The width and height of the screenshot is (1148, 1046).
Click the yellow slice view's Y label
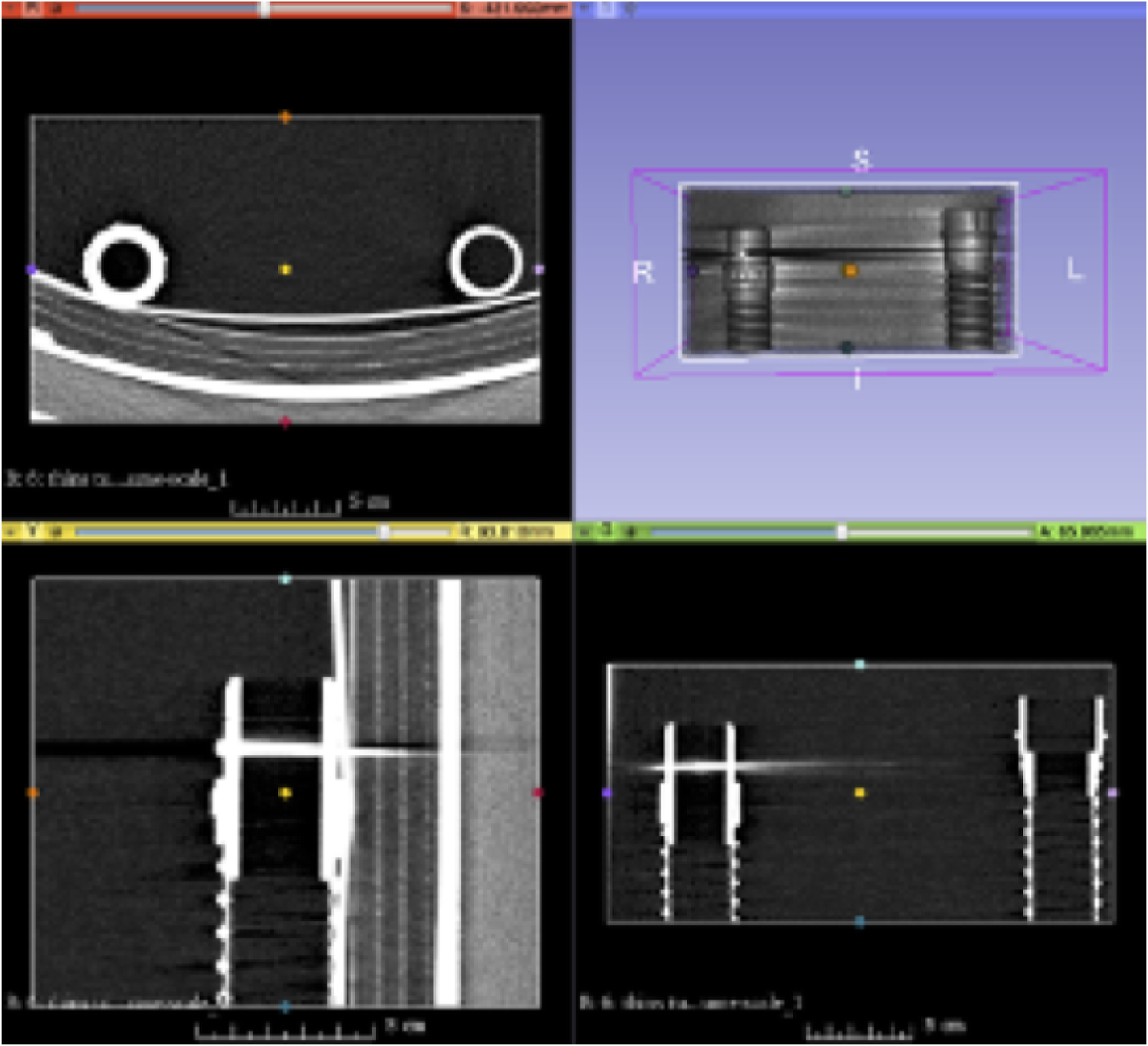(x=32, y=531)
